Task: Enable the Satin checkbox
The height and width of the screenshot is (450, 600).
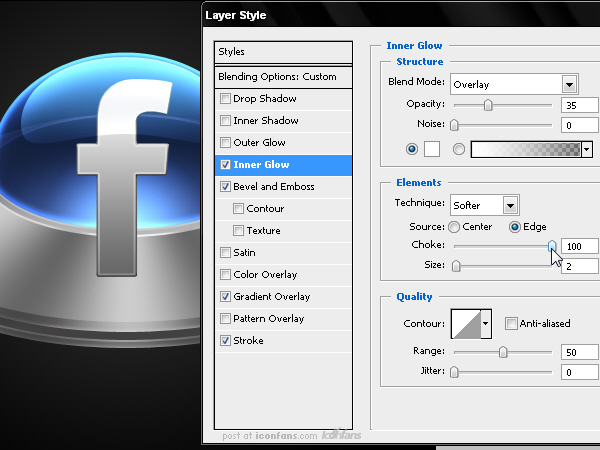Action: 225,253
